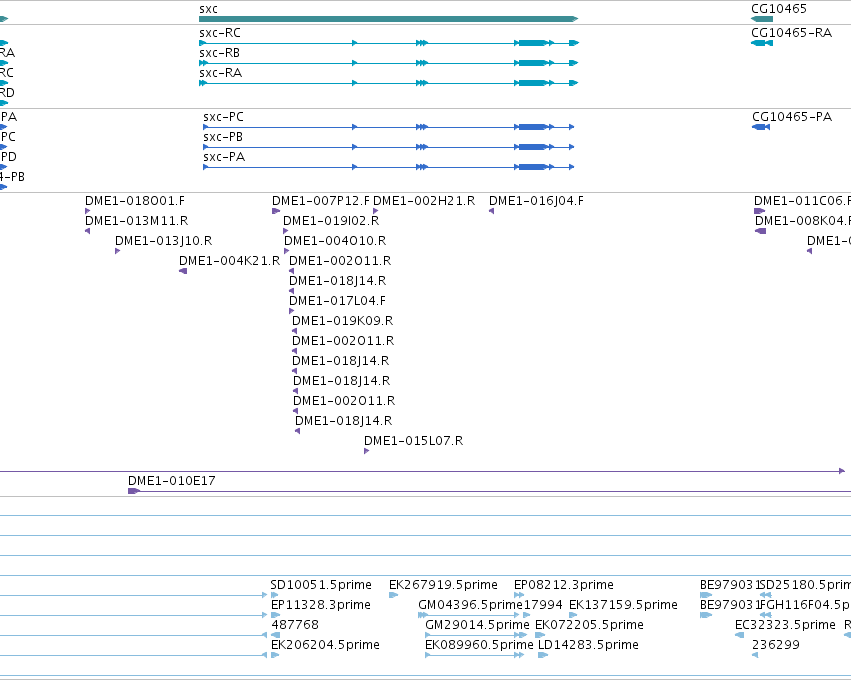The image size is (851, 680).
Task: Click the DME1-018O01.F BAC end
Action: (x=87, y=211)
